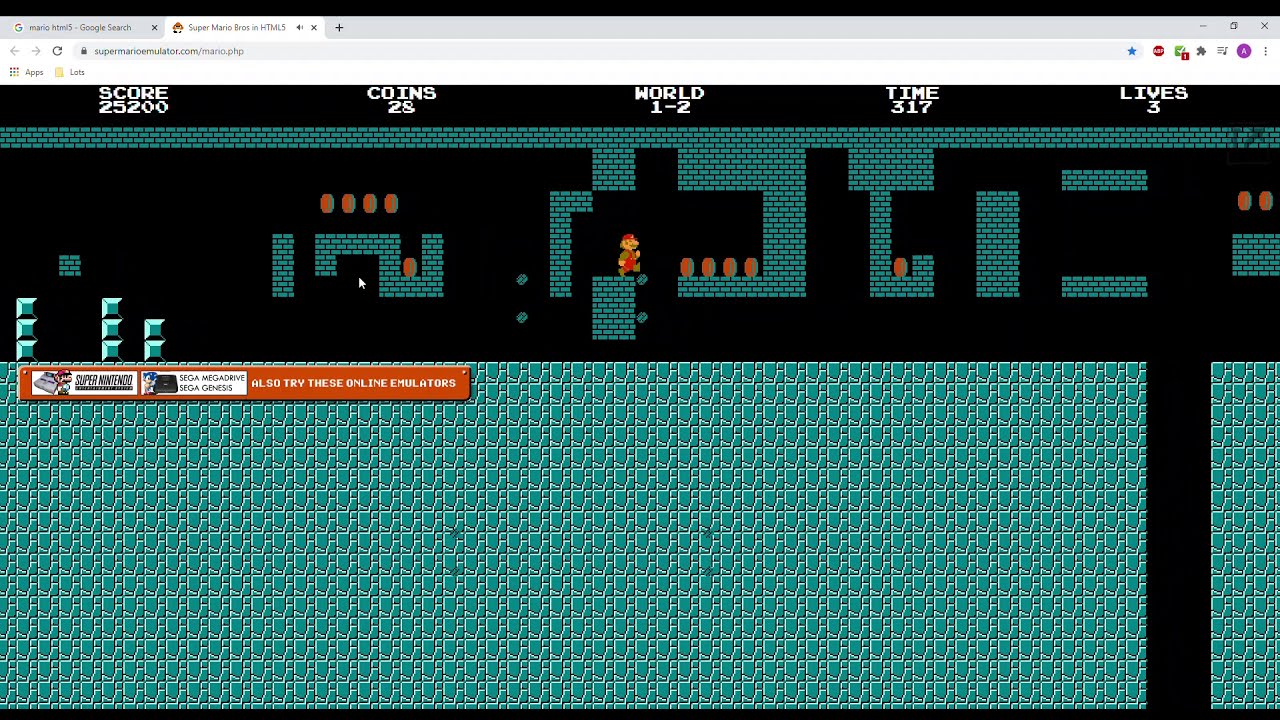The width and height of the screenshot is (1280, 720).
Task: Mute the Super Mario Bros tab audio icon
Action: click(299, 28)
